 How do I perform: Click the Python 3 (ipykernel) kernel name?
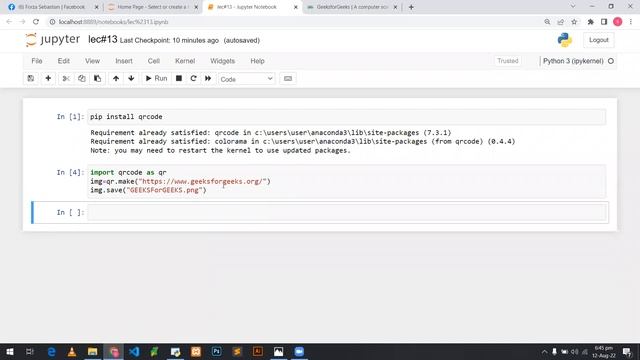(573, 61)
